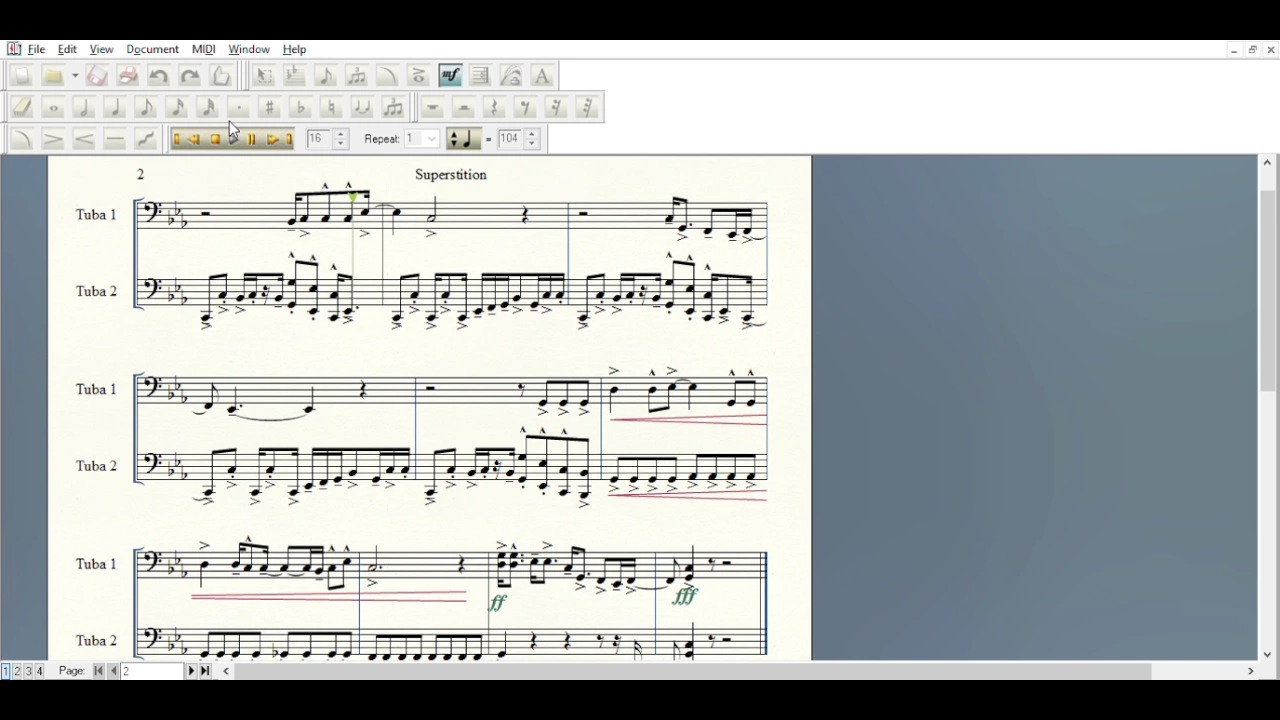Pause playback
The height and width of the screenshot is (720, 1280).
coord(252,140)
